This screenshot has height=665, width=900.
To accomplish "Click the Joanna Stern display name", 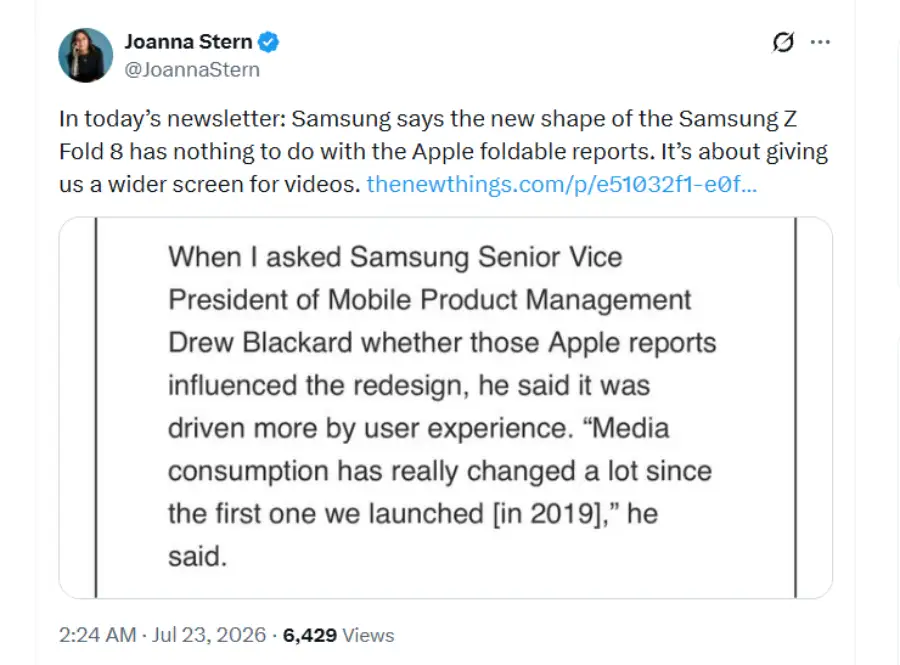I will click(188, 42).
